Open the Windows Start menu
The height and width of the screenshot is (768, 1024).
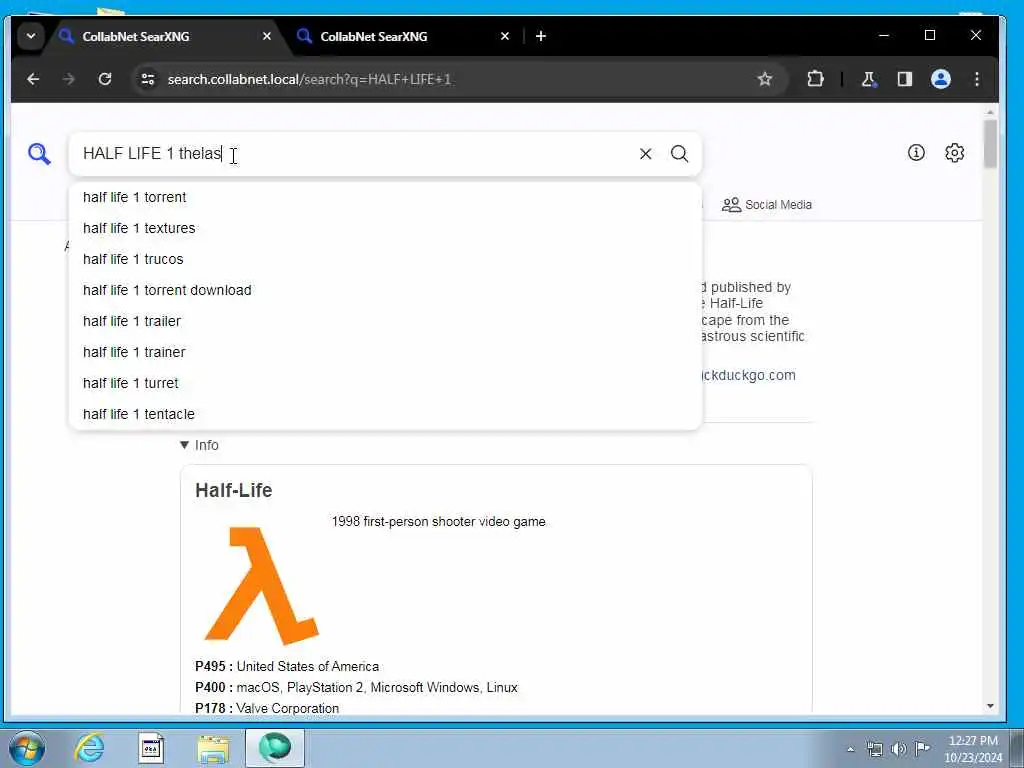27,748
